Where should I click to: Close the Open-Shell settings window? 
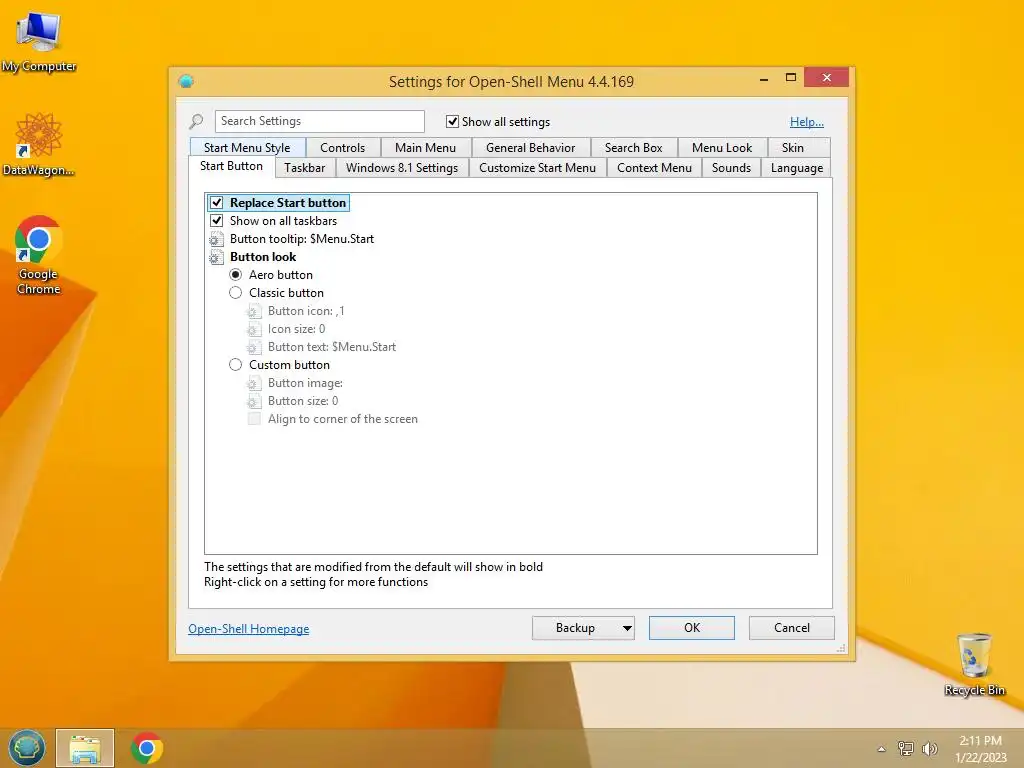coord(827,78)
